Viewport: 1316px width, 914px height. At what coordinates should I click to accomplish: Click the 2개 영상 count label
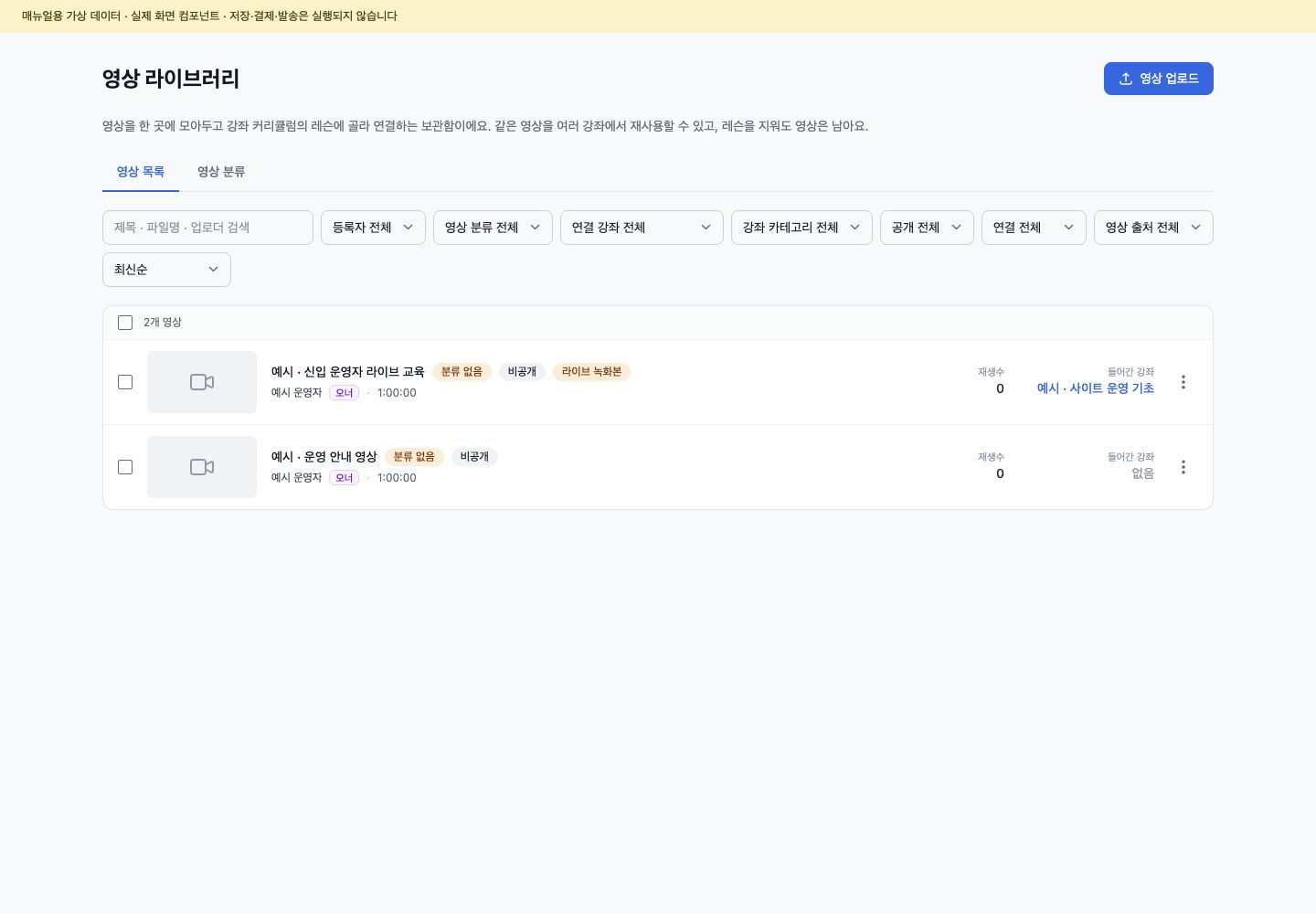163,323
